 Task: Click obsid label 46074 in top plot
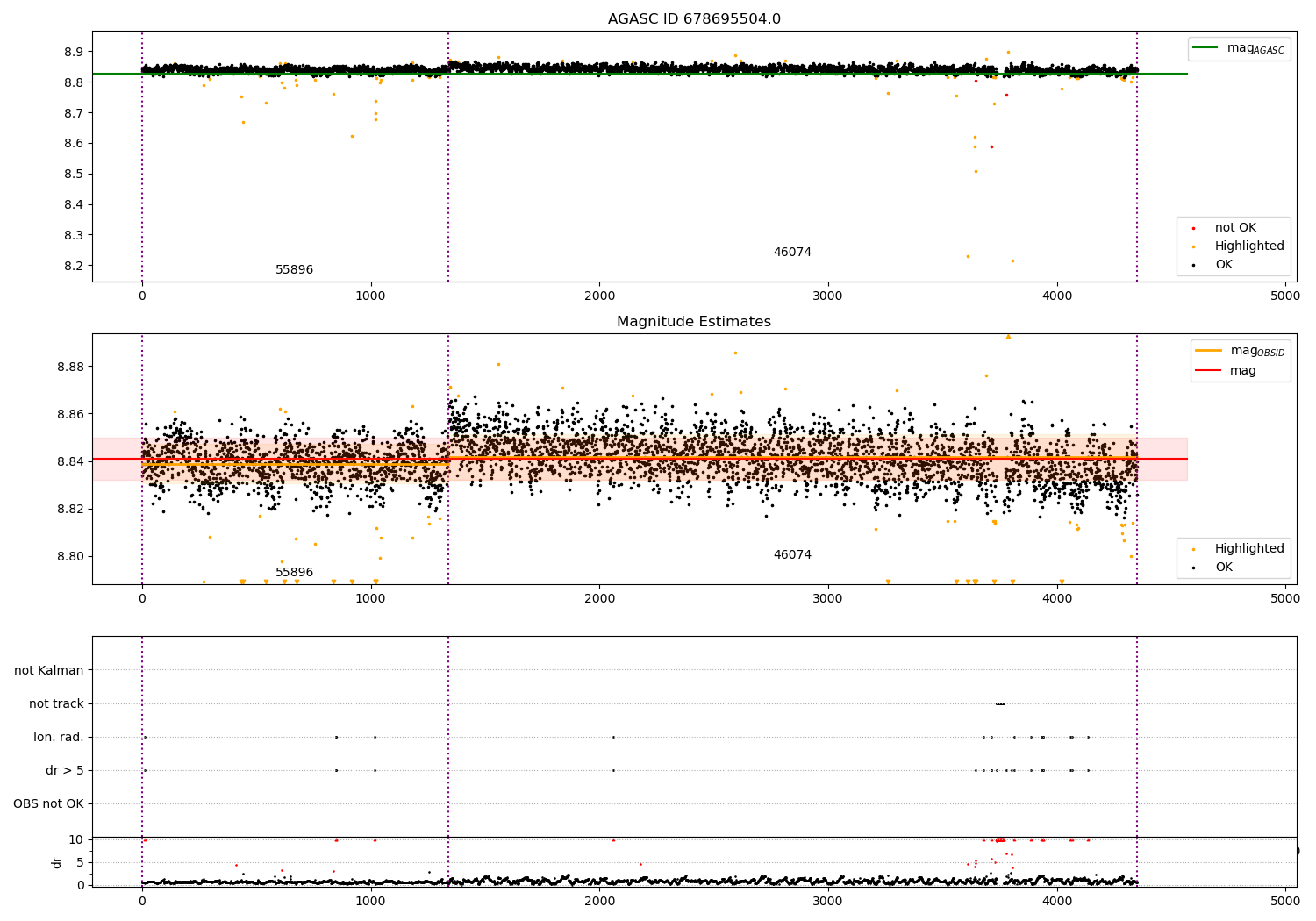(792, 253)
